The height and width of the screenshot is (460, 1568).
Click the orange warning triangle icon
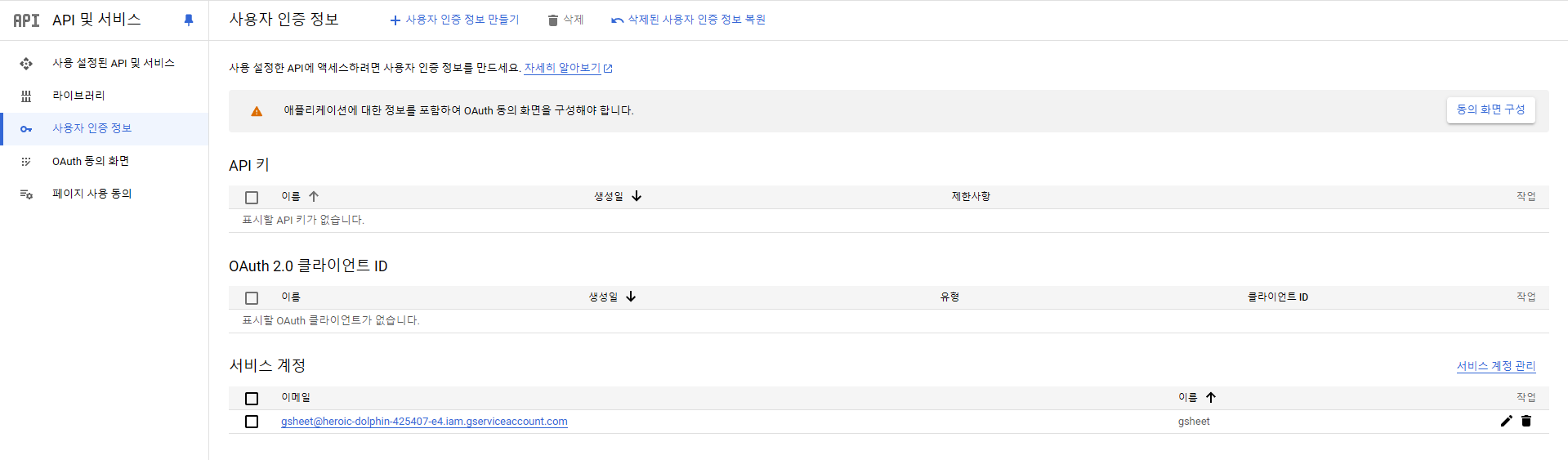(x=257, y=111)
